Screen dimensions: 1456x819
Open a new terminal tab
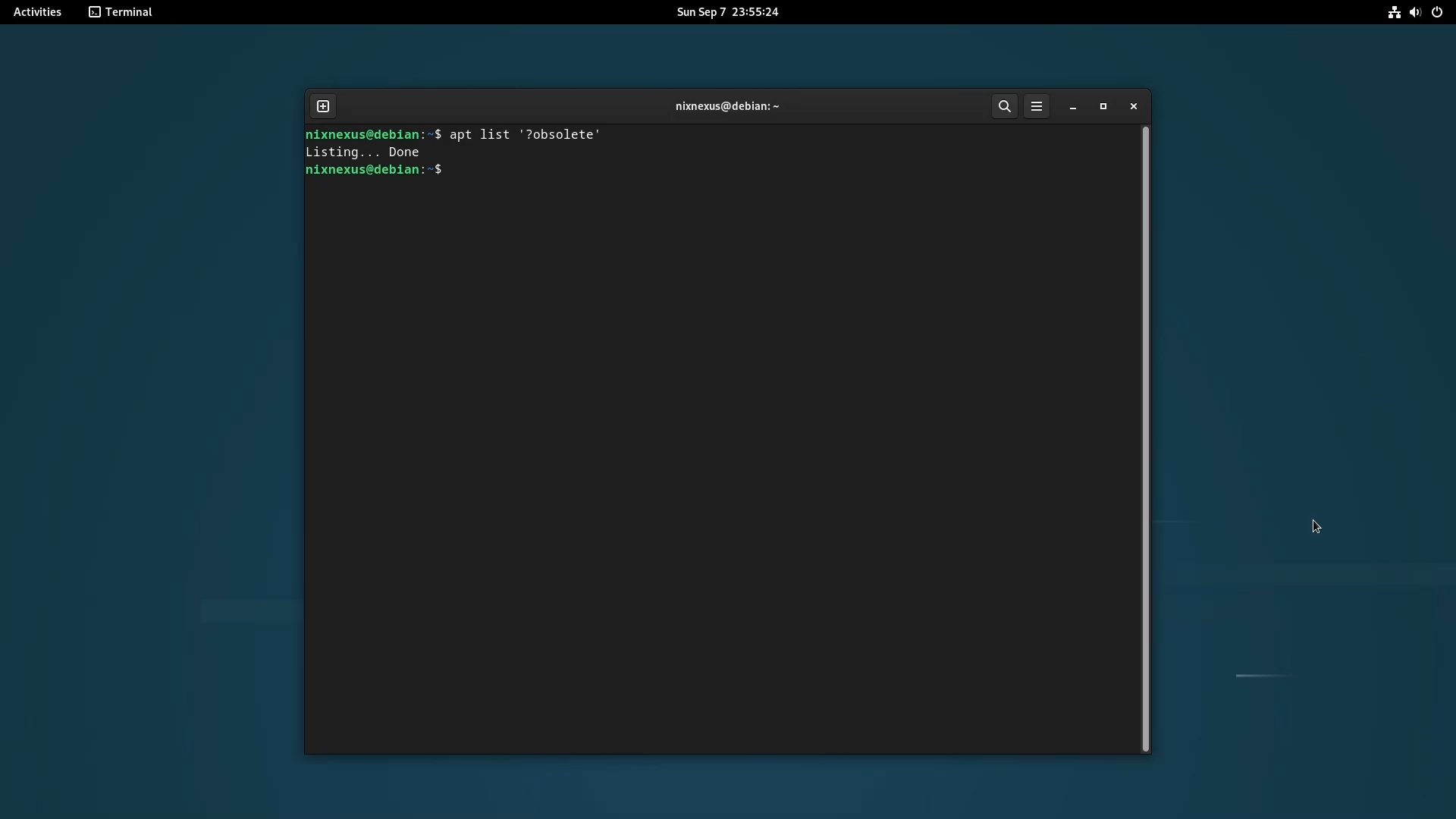(323, 106)
